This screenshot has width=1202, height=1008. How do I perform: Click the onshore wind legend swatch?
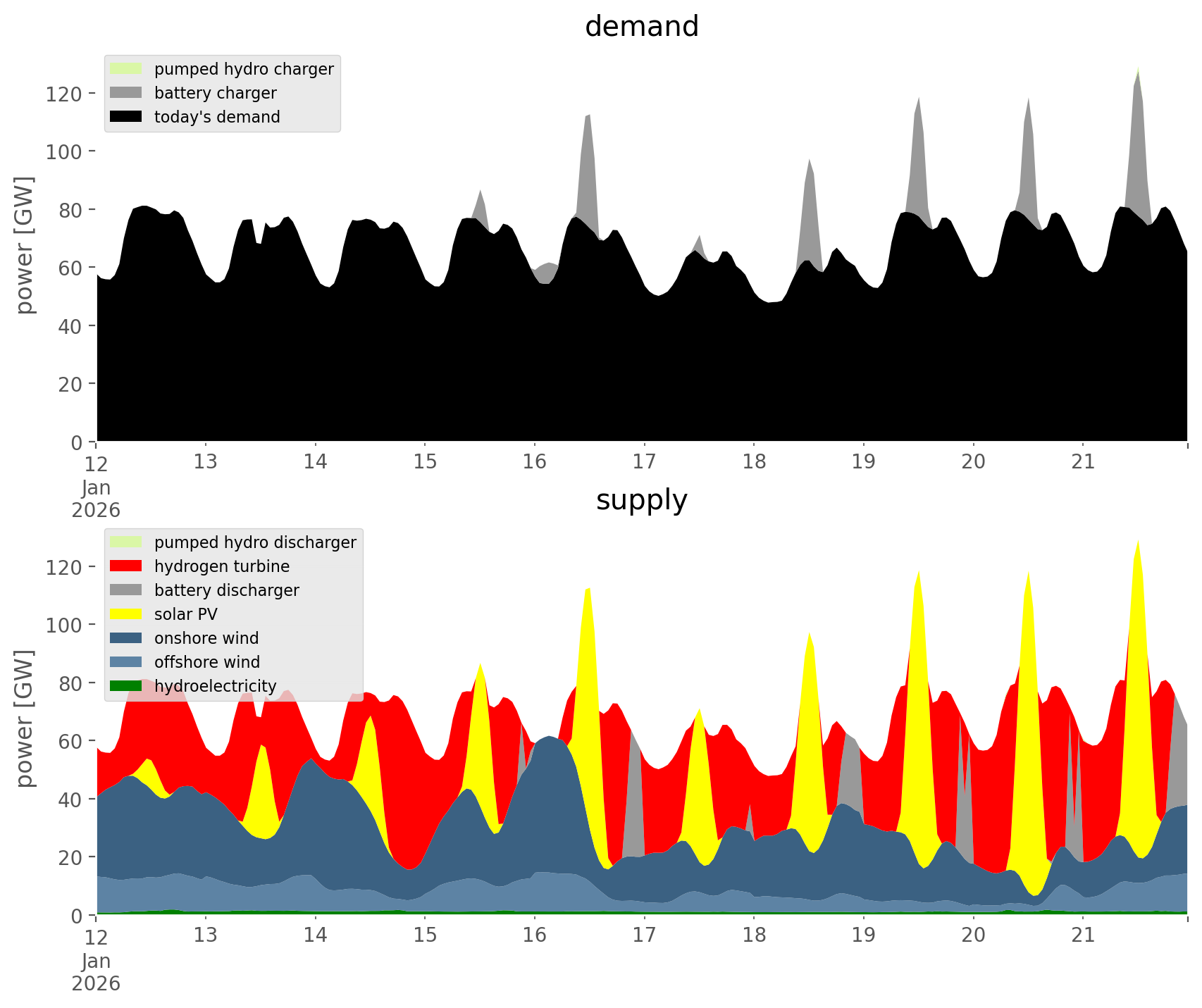tap(126, 638)
